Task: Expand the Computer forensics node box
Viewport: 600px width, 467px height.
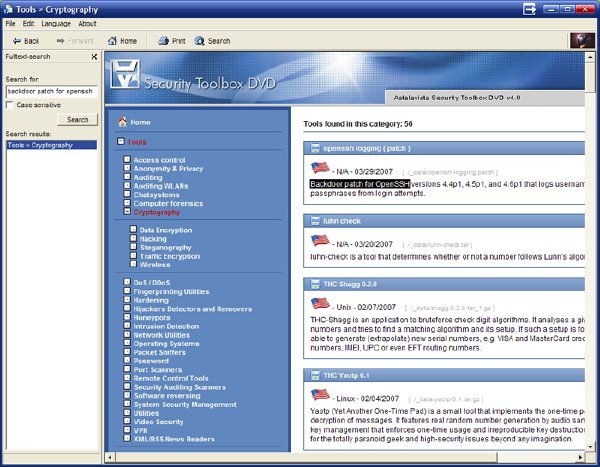Action: [x=127, y=202]
